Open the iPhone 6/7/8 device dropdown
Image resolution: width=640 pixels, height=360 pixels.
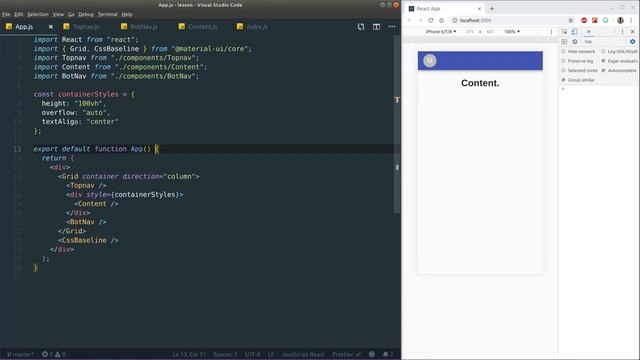point(441,31)
